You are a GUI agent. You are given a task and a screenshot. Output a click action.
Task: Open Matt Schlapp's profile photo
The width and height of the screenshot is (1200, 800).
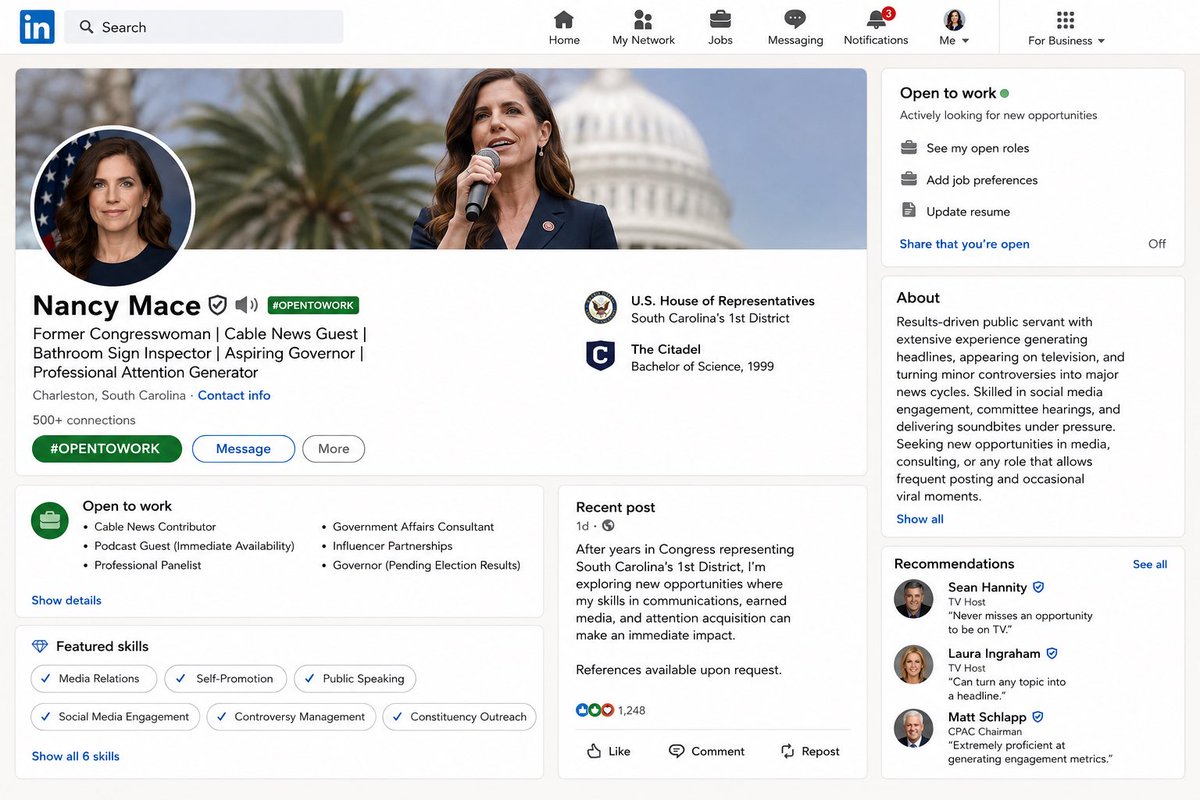(x=913, y=729)
